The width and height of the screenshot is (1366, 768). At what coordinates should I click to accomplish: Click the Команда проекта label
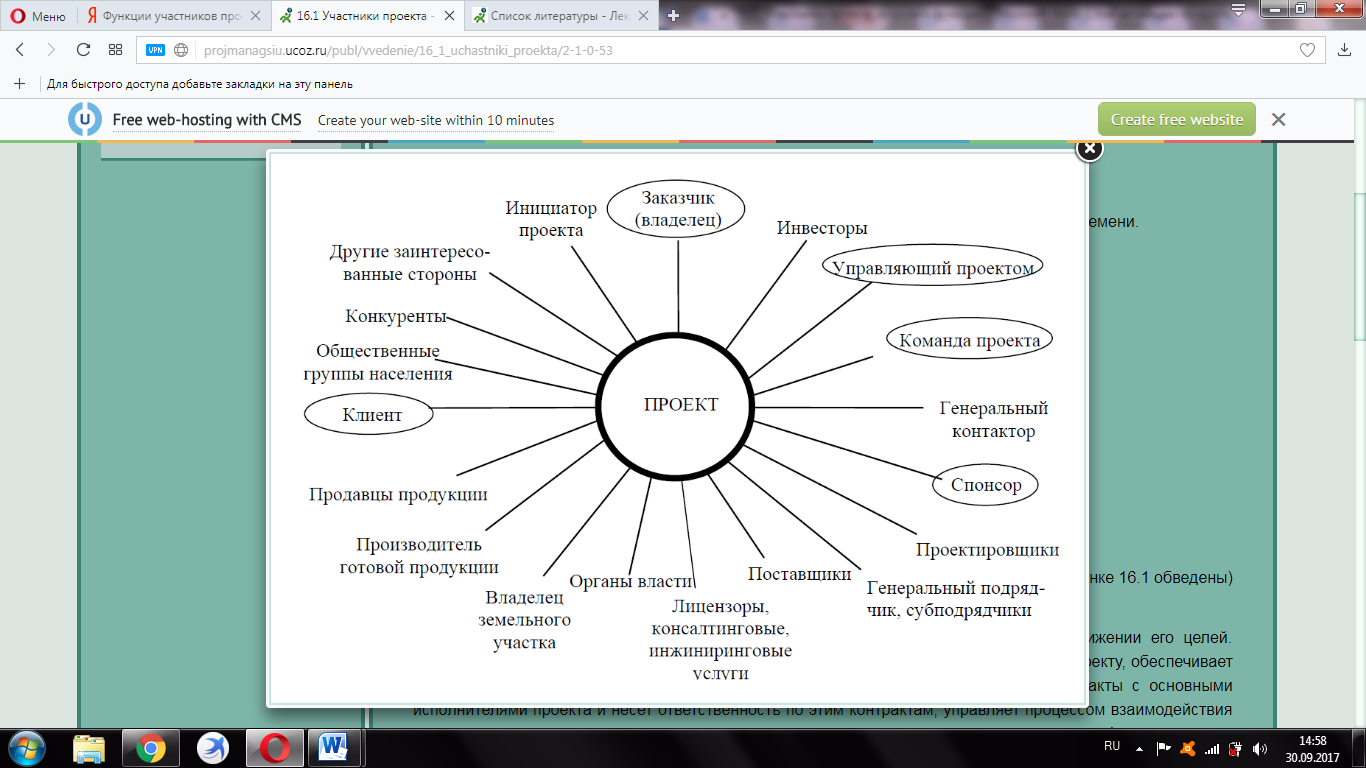pos(969,340)
